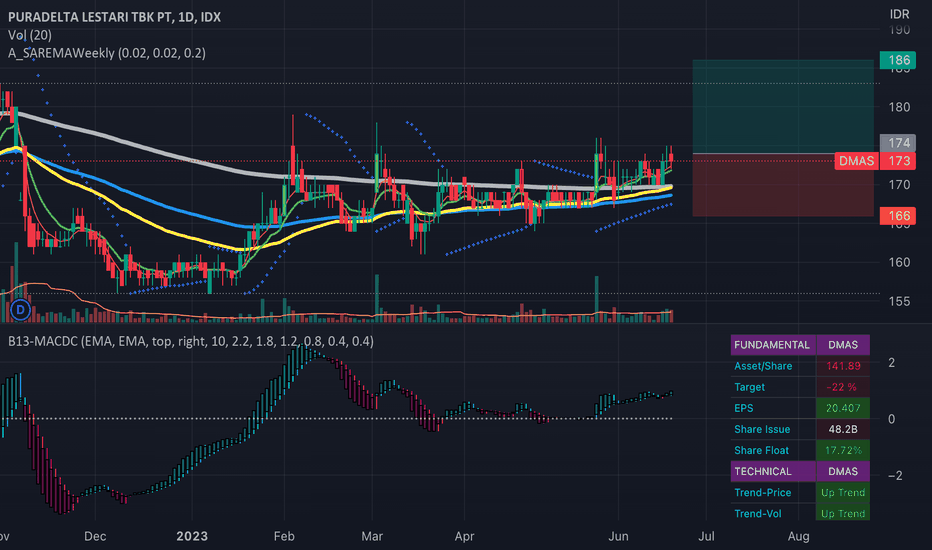Click the TECHNICAL table header
Image resolution: width=932 pixels, height=550 pixels.
click(772, 472)
